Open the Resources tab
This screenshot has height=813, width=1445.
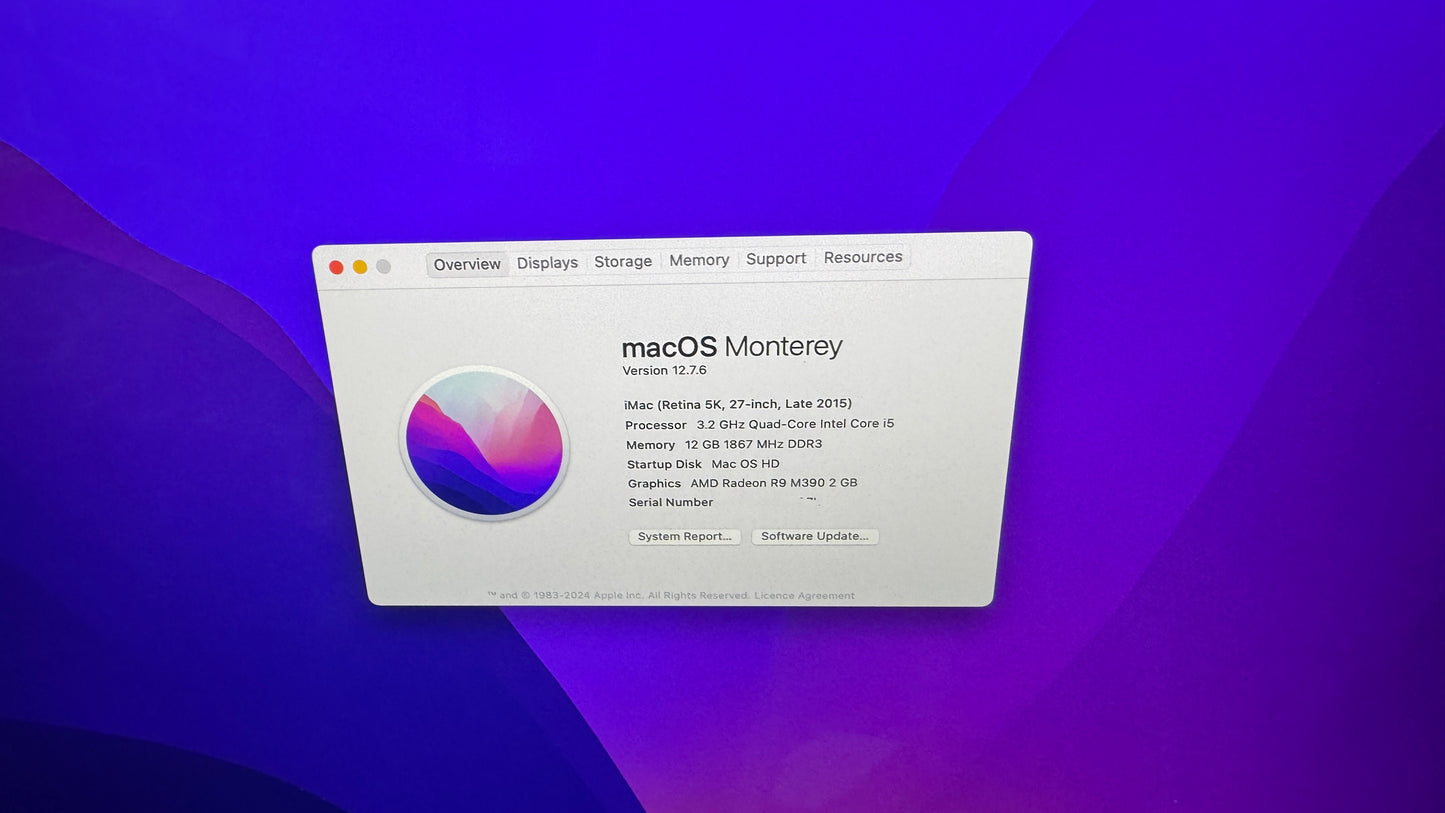click(863, 257)
